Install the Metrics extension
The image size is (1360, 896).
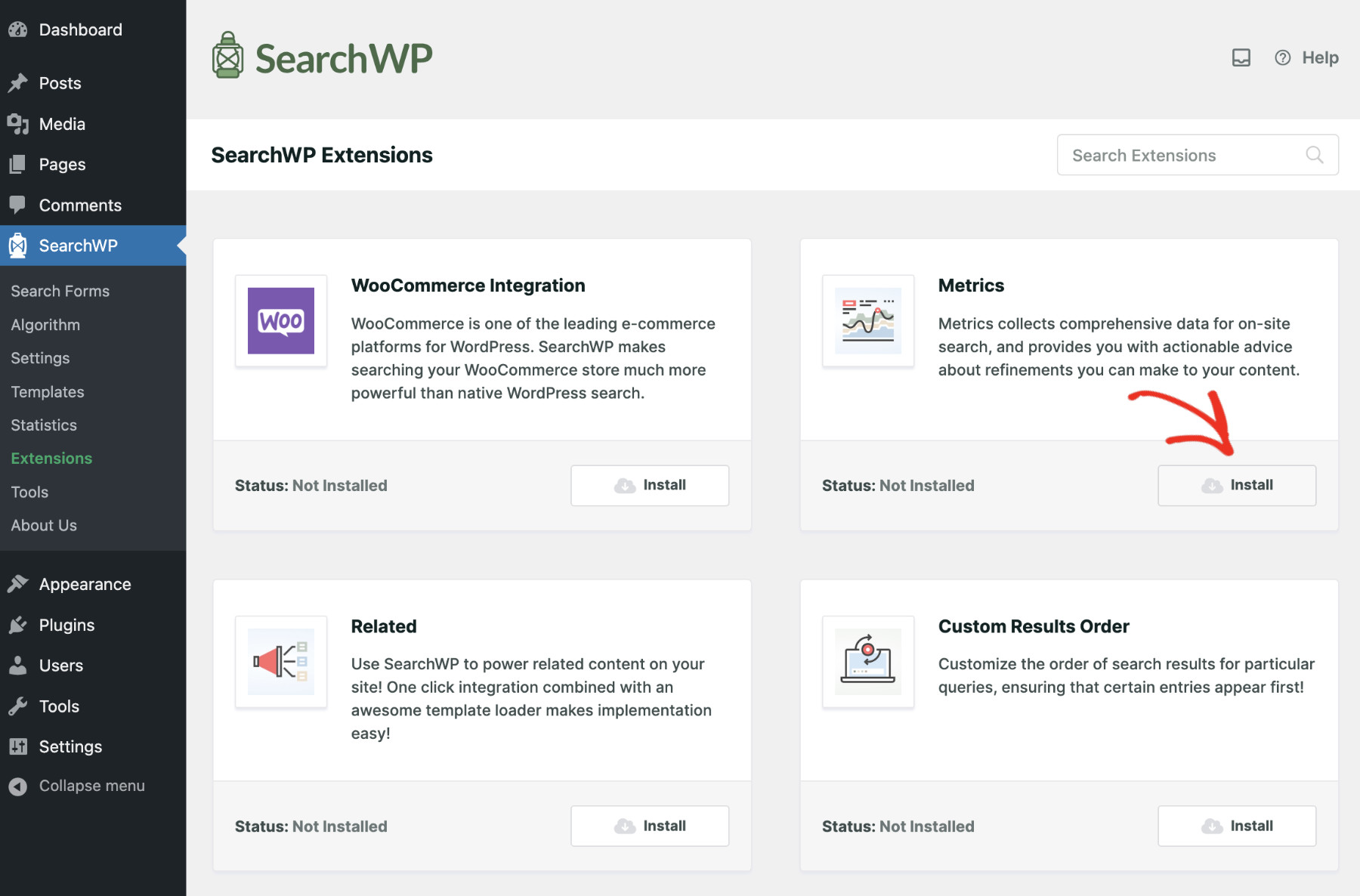(1237, 485)
